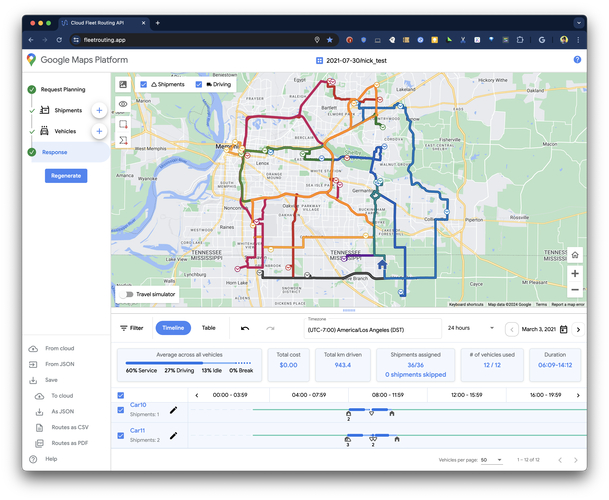Click the Car10 timeline route bar
Viewport: 609px width, 500px height.
tap(369, 409)
